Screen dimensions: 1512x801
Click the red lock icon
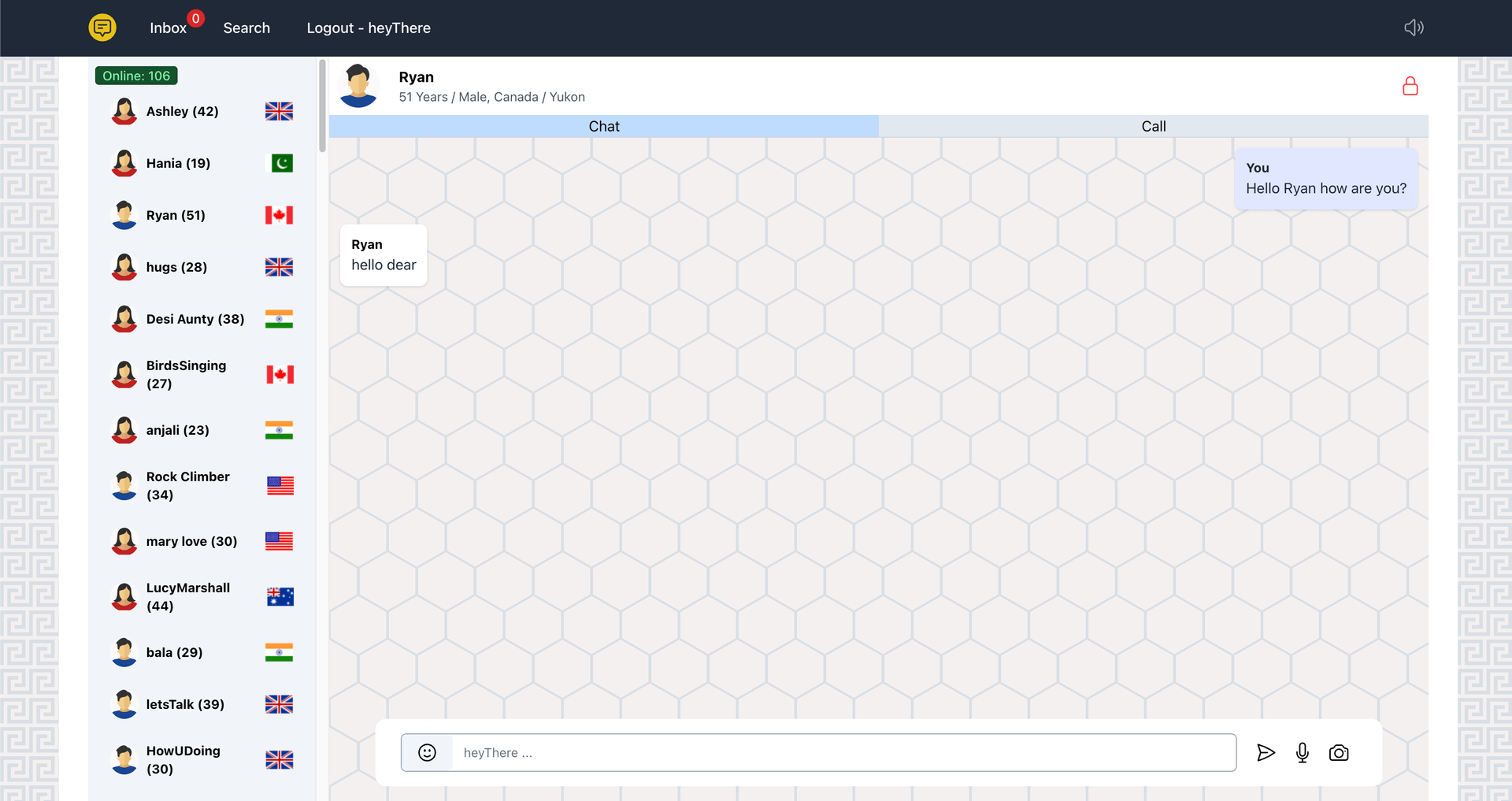point(1410,86)
